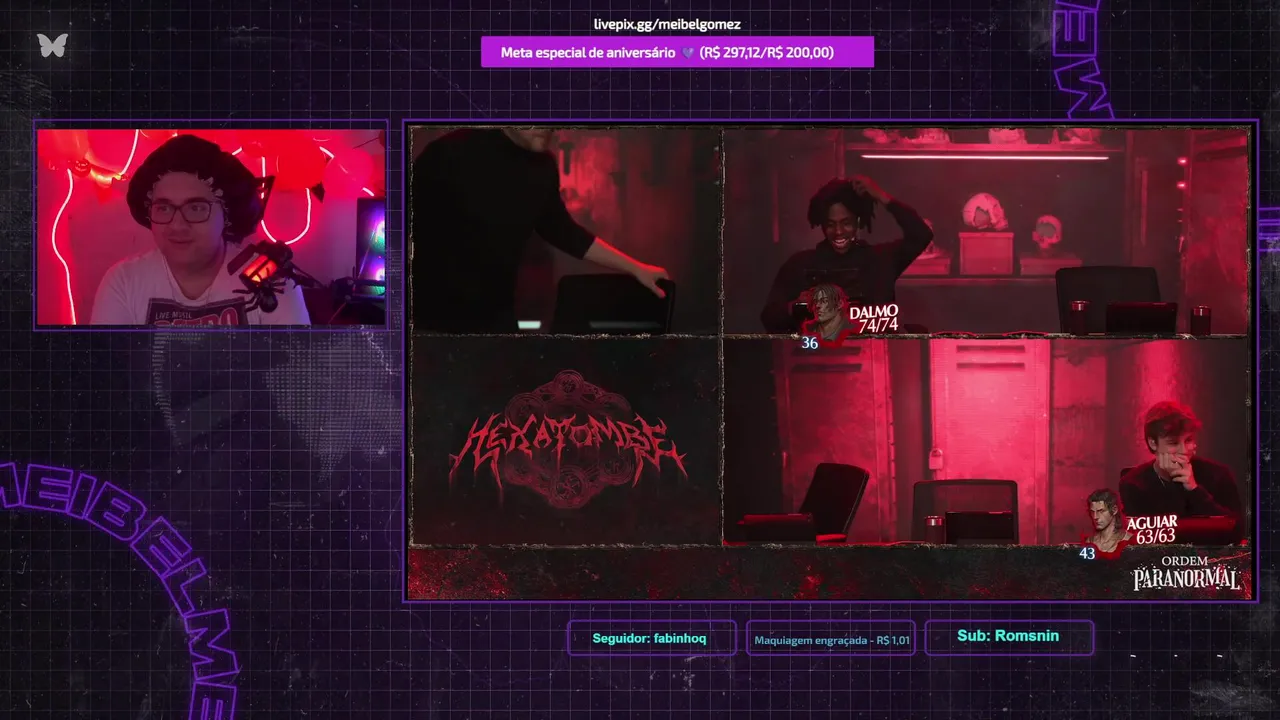This screenshot has width=1280, height=720.
Task: Click the Sub: Romsnin box
Action: (x=1008, y=636)
